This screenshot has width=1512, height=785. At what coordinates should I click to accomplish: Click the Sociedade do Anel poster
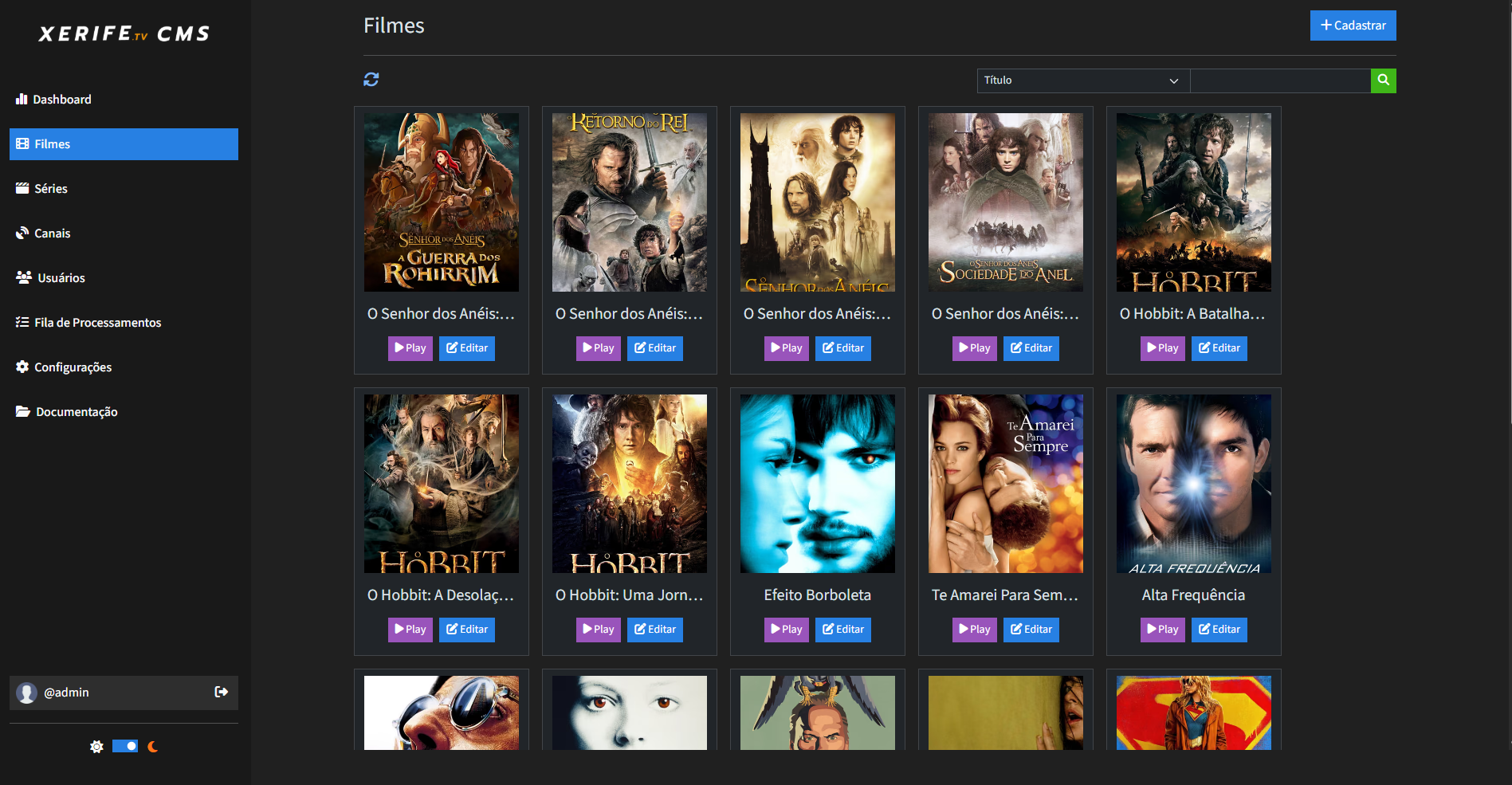click(x=1006, y=202)
